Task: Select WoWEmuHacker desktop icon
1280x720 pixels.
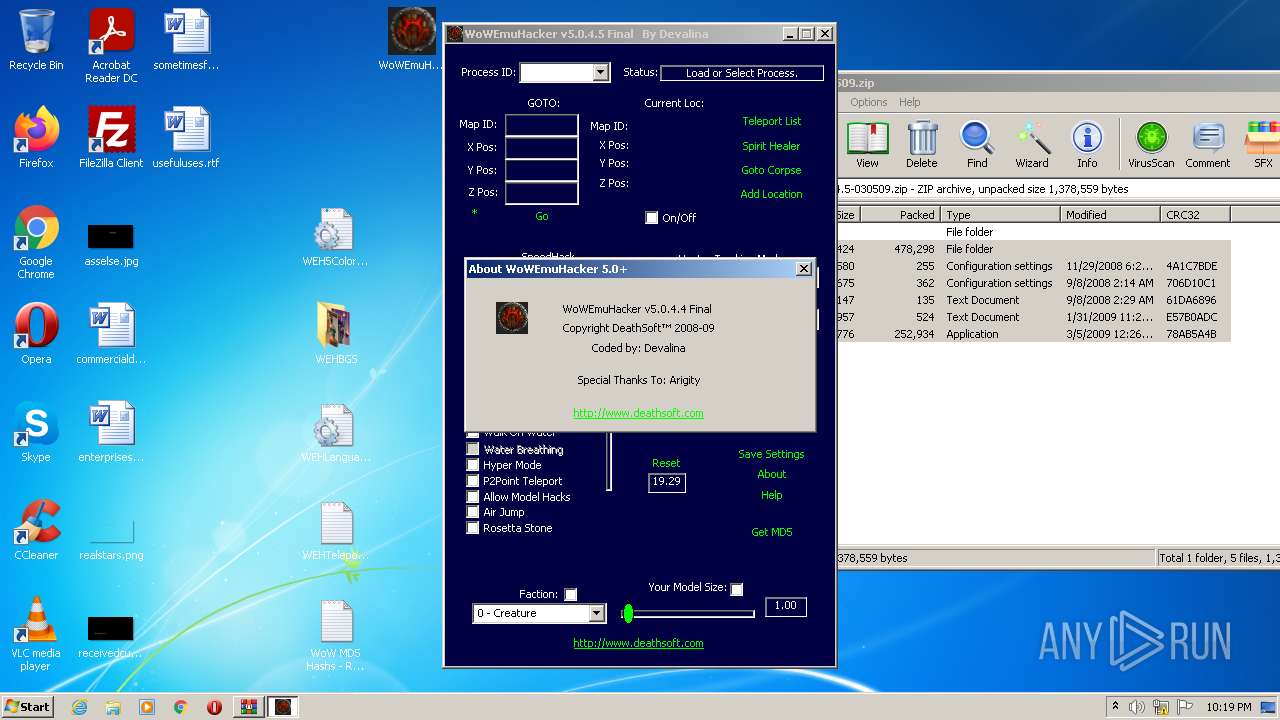Action: (x=411, y=40)
